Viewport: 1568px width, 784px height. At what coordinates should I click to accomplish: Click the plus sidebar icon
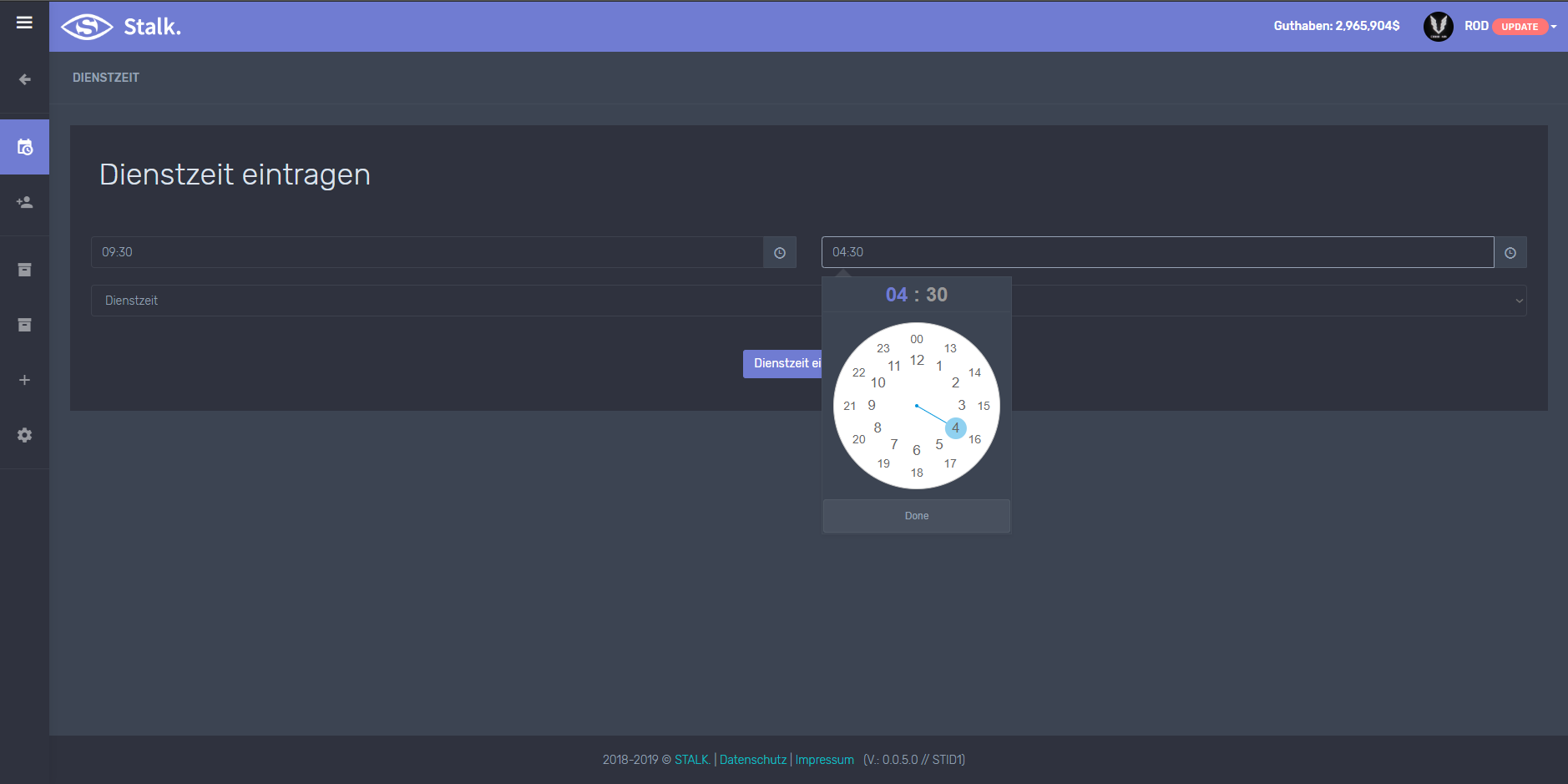point(24,380)
